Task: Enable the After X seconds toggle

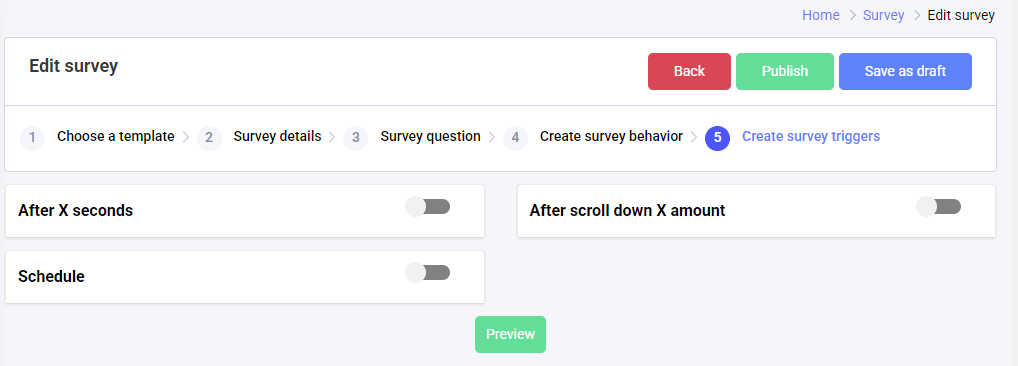Action: pyautogui.click(x=428, y=207)
